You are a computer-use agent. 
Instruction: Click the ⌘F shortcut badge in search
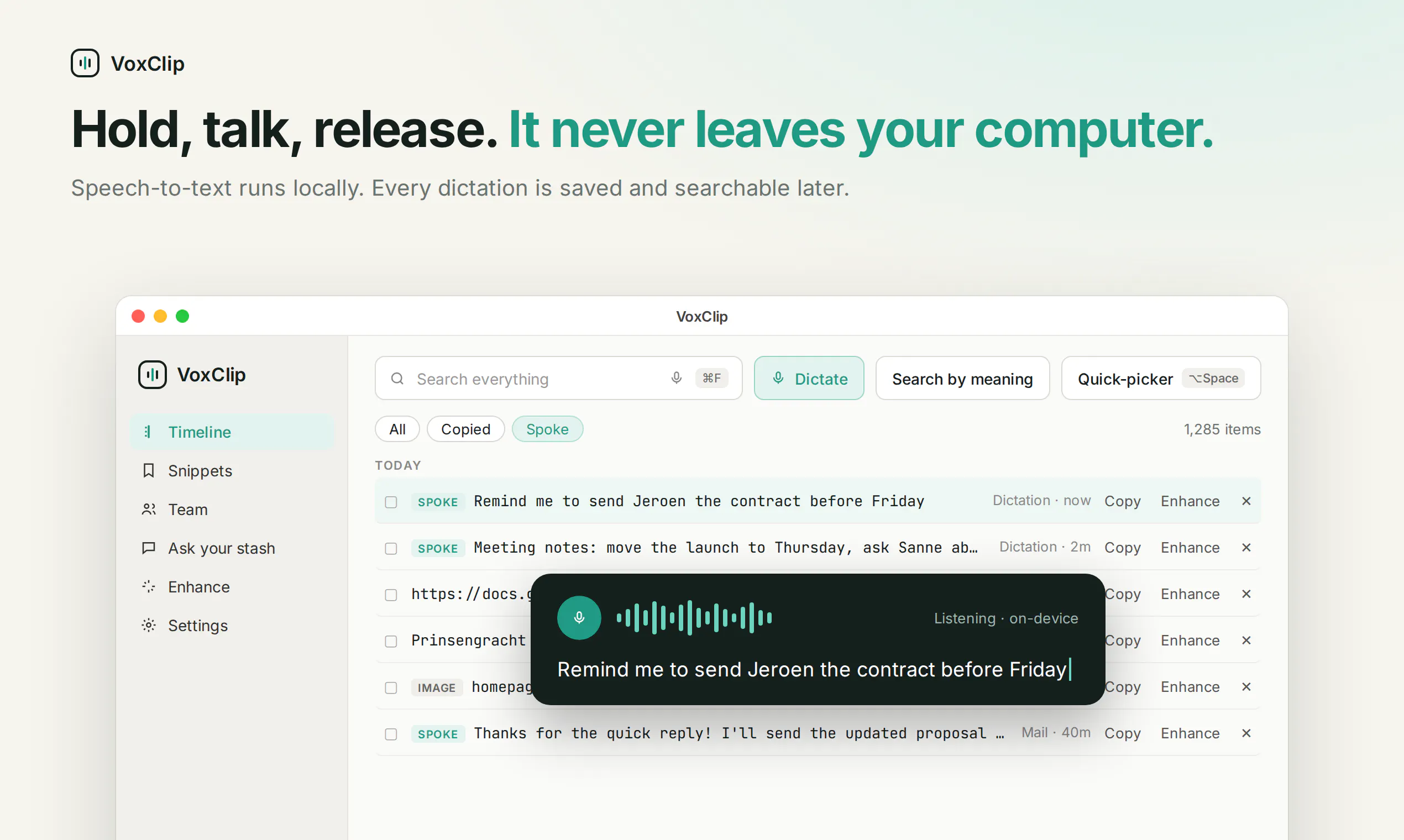tap(711, 377)
